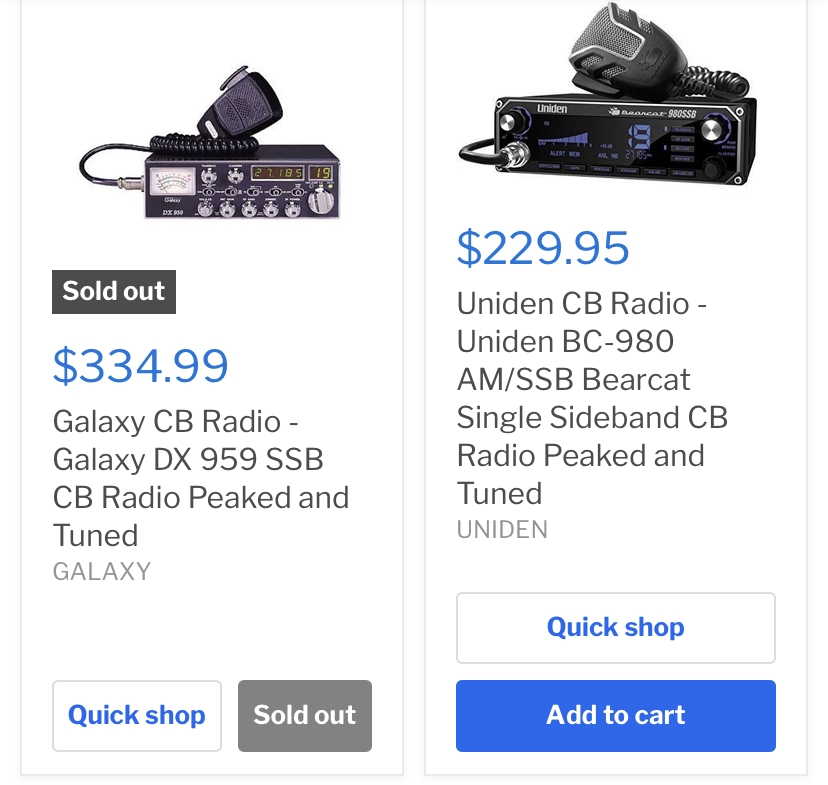828x785 pixels.
Task: Open the Galaxy DX 959 SSB product title
Action: (x=200, y=478)
